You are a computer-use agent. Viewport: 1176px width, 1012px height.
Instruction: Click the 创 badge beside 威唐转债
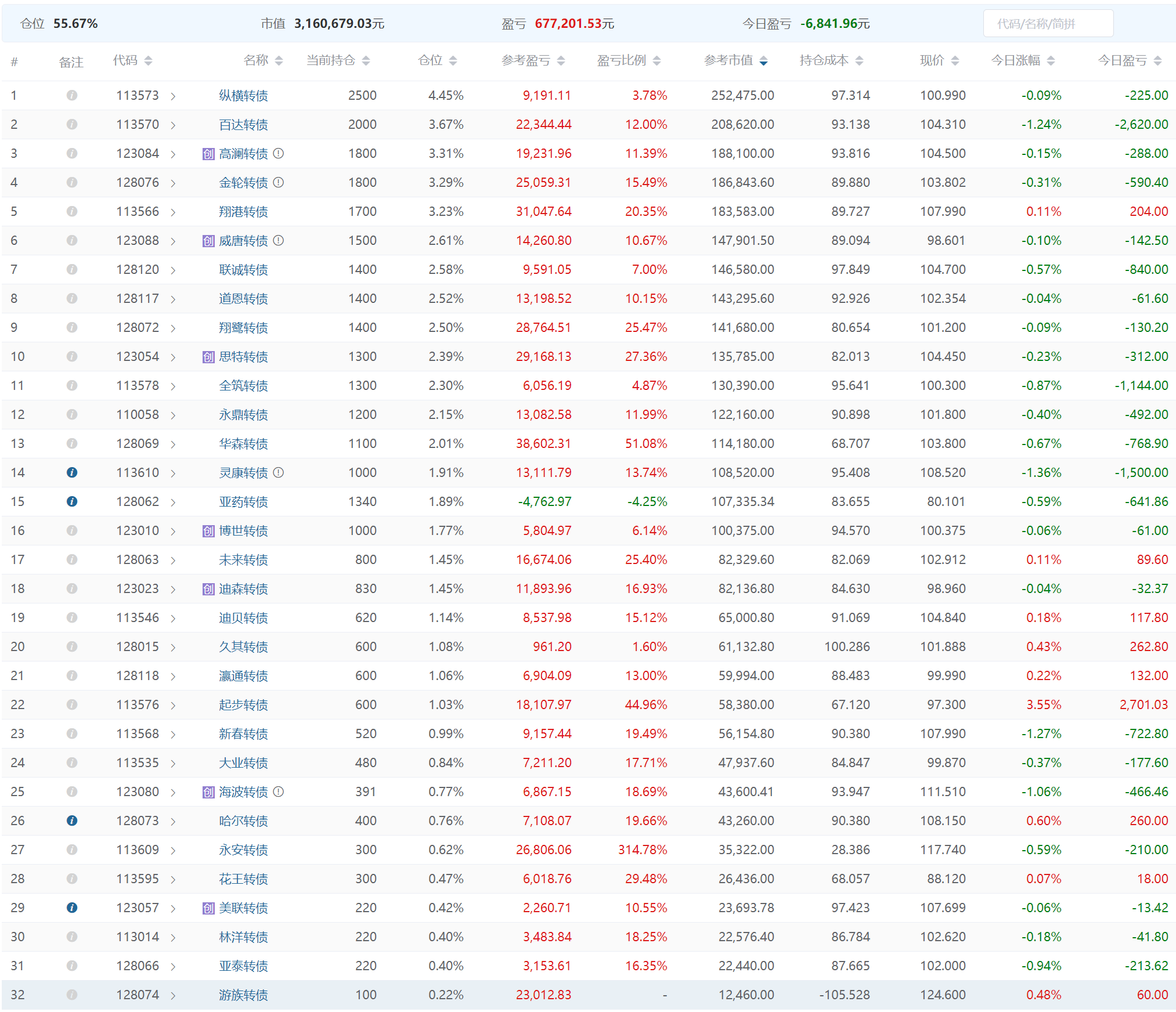[x=208, y=241]
